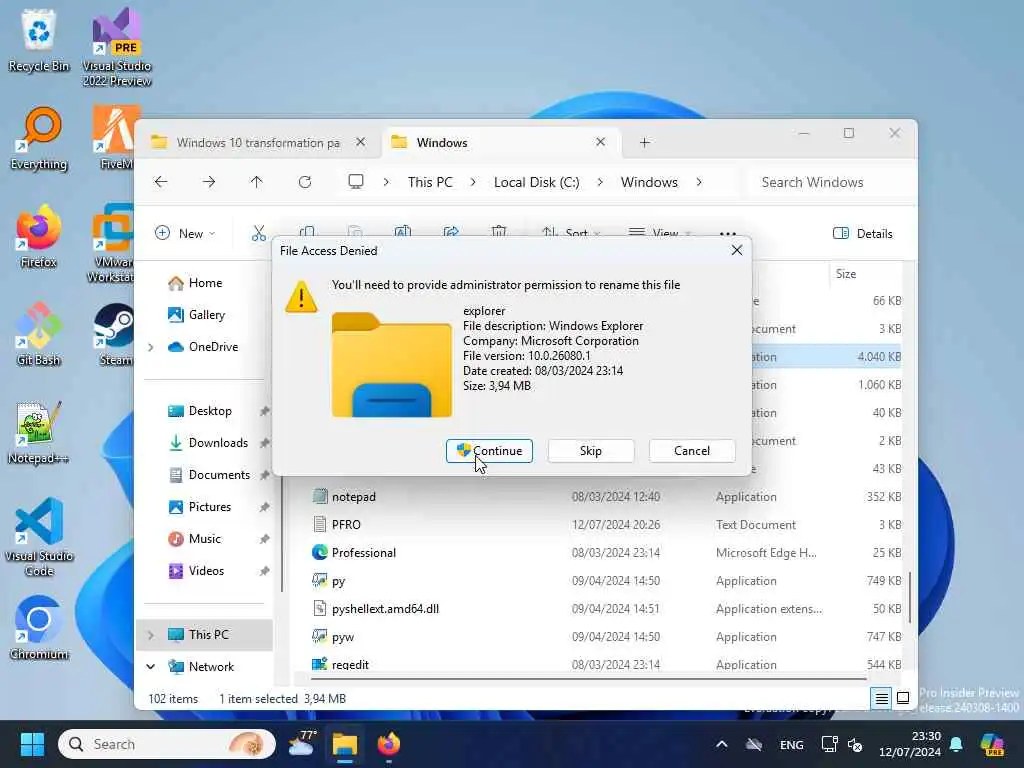Open Desktop quick access folder

tap(210, 411)
